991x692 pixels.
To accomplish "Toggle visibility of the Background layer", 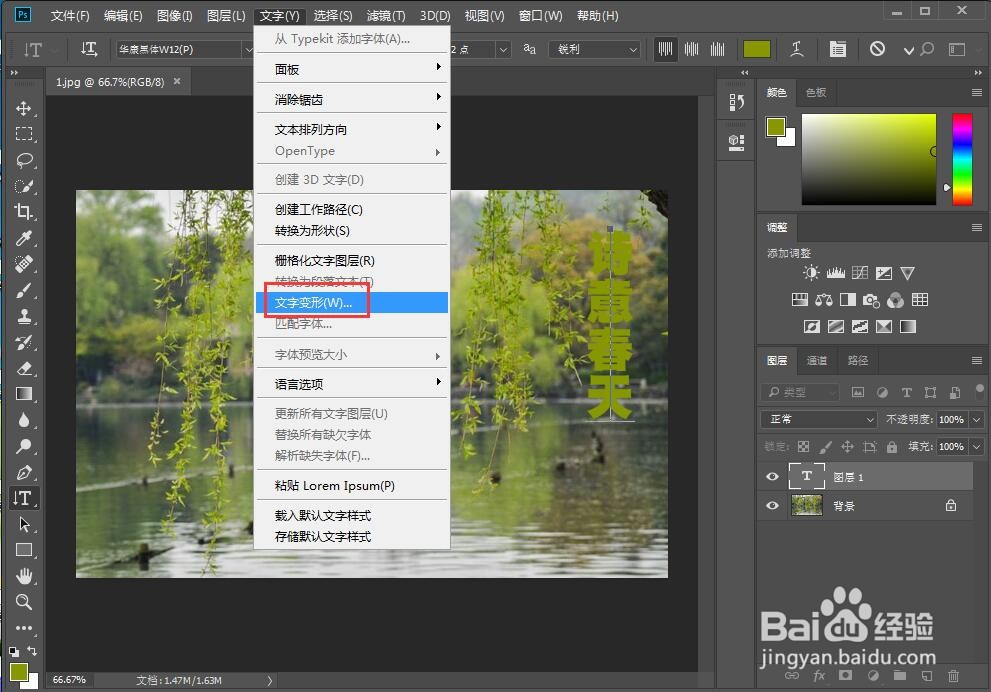I will pos(772,505).
